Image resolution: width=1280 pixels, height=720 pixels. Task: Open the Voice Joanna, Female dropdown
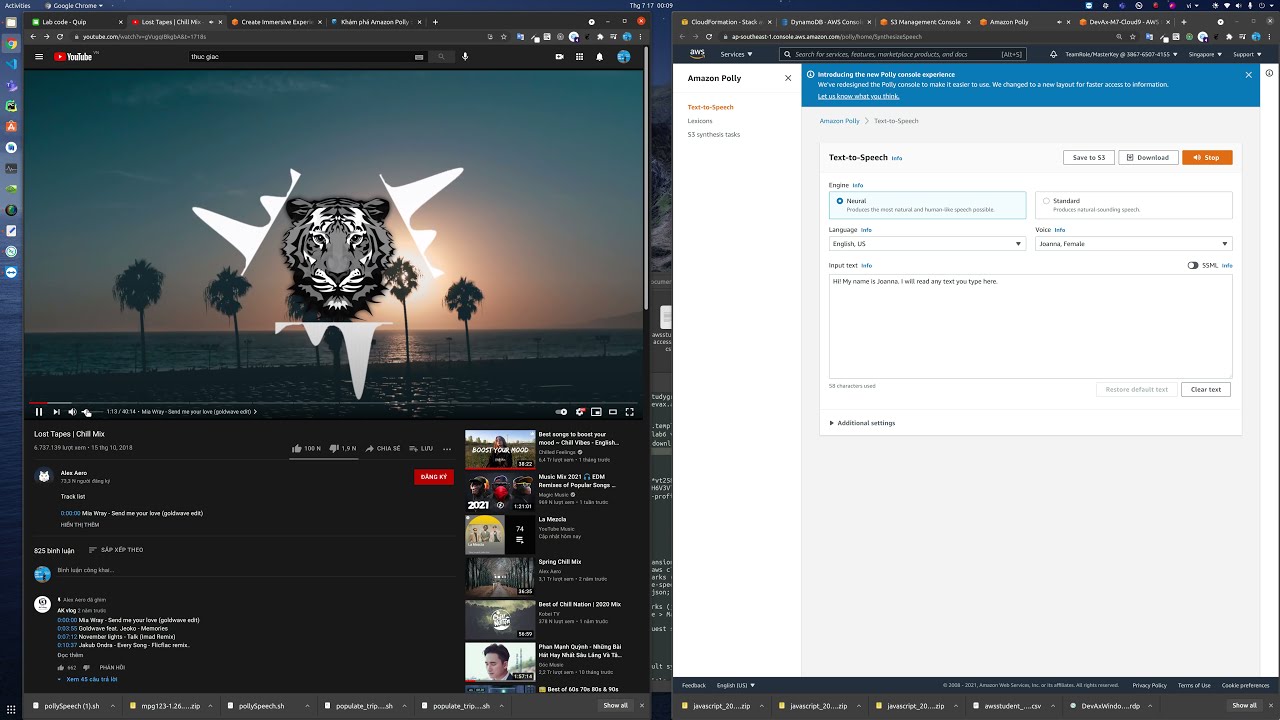[x=1133, y=244]
